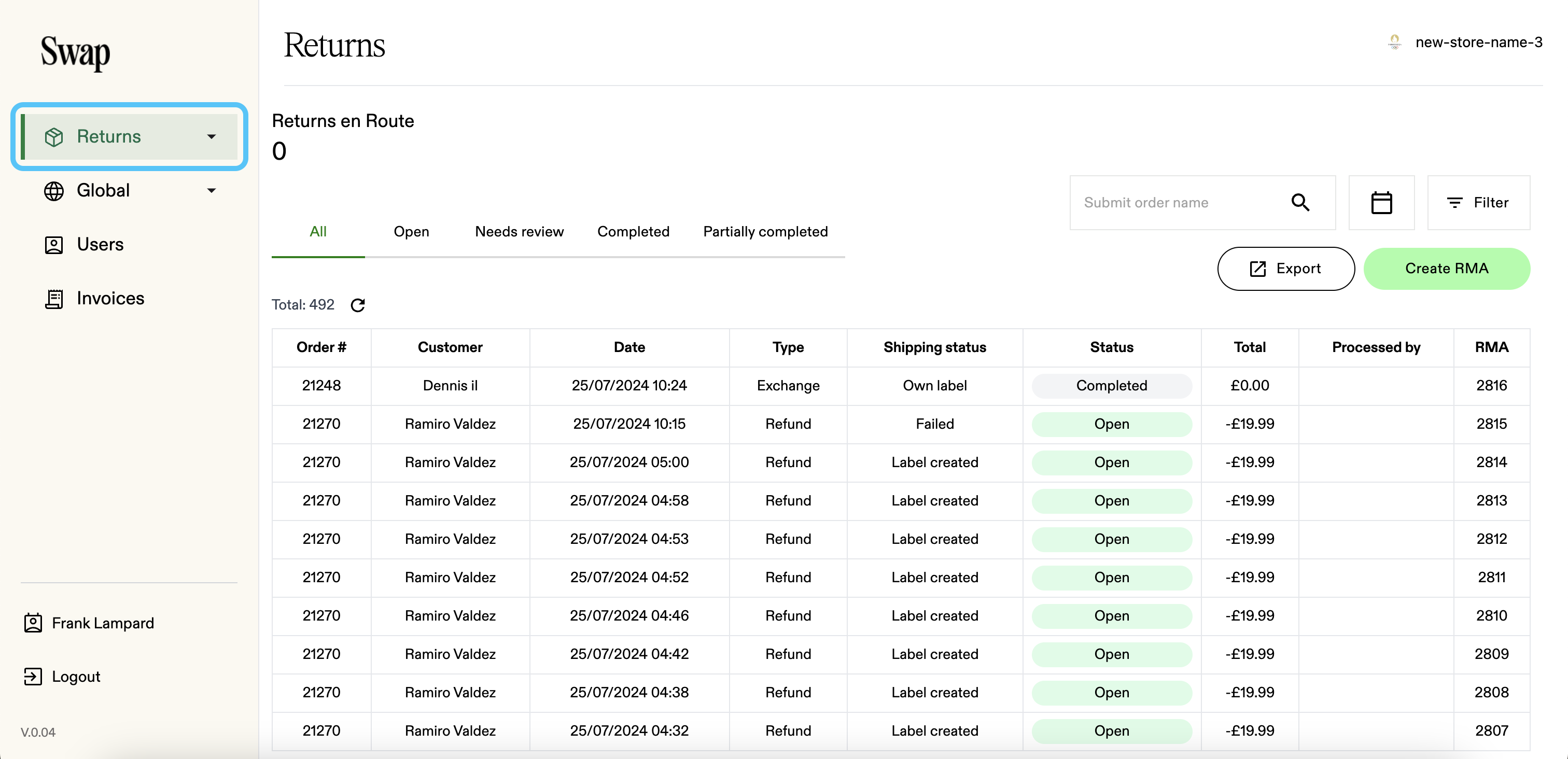1568x759 pixels.
Task: Open Frank Lampard profile link
Action: 103,623
